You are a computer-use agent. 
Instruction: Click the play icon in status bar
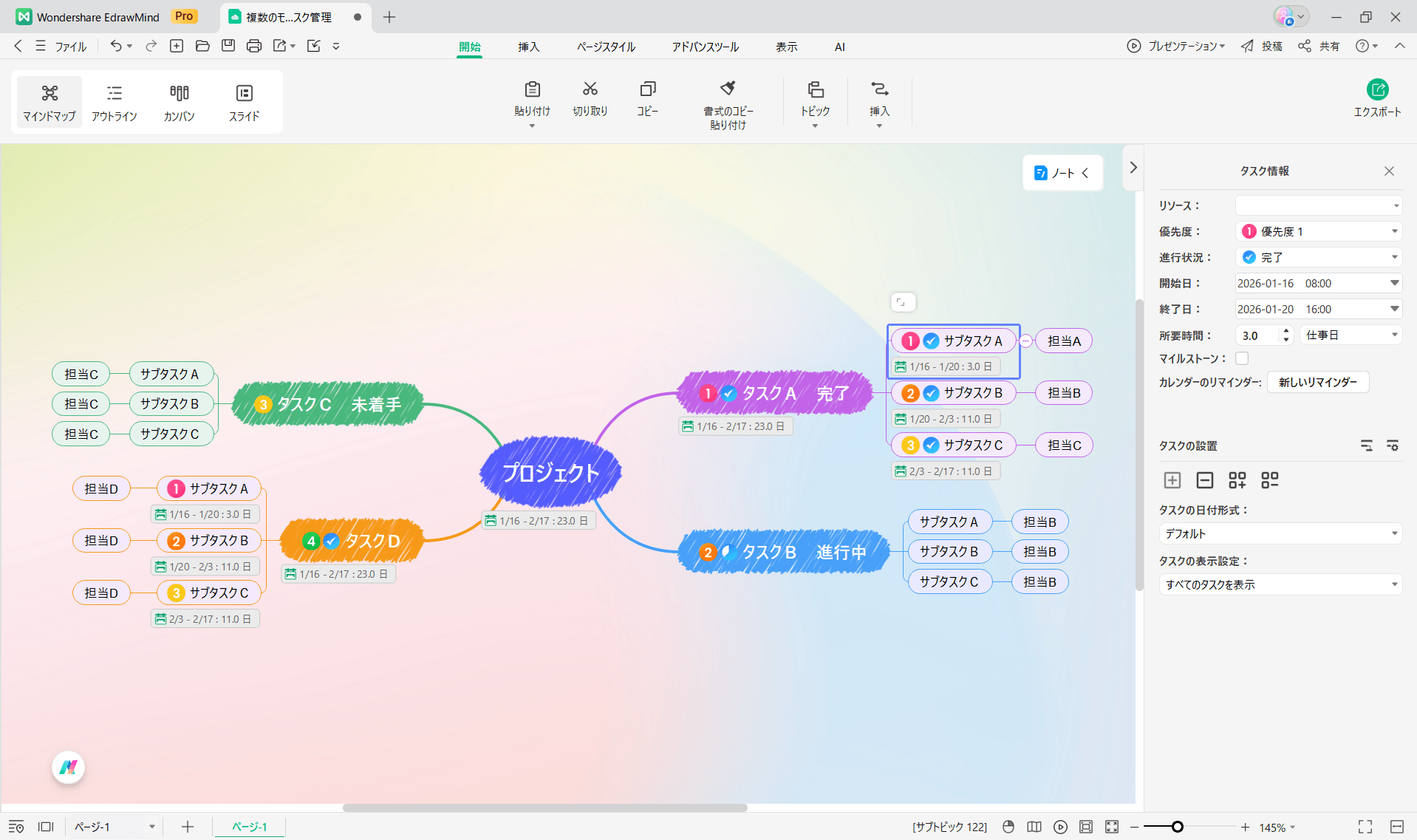[x=1061, y=827]
